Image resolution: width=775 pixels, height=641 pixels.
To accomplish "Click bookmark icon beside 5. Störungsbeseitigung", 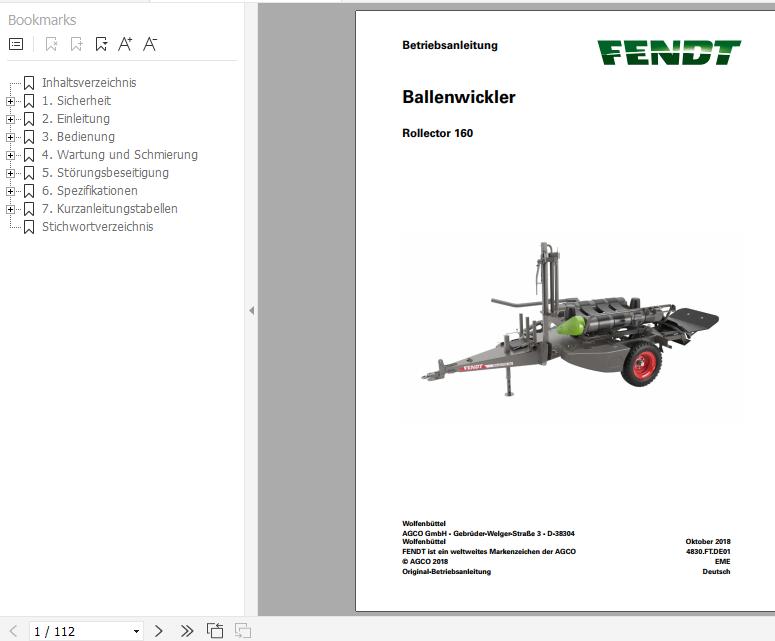I will tap(29, 173).
